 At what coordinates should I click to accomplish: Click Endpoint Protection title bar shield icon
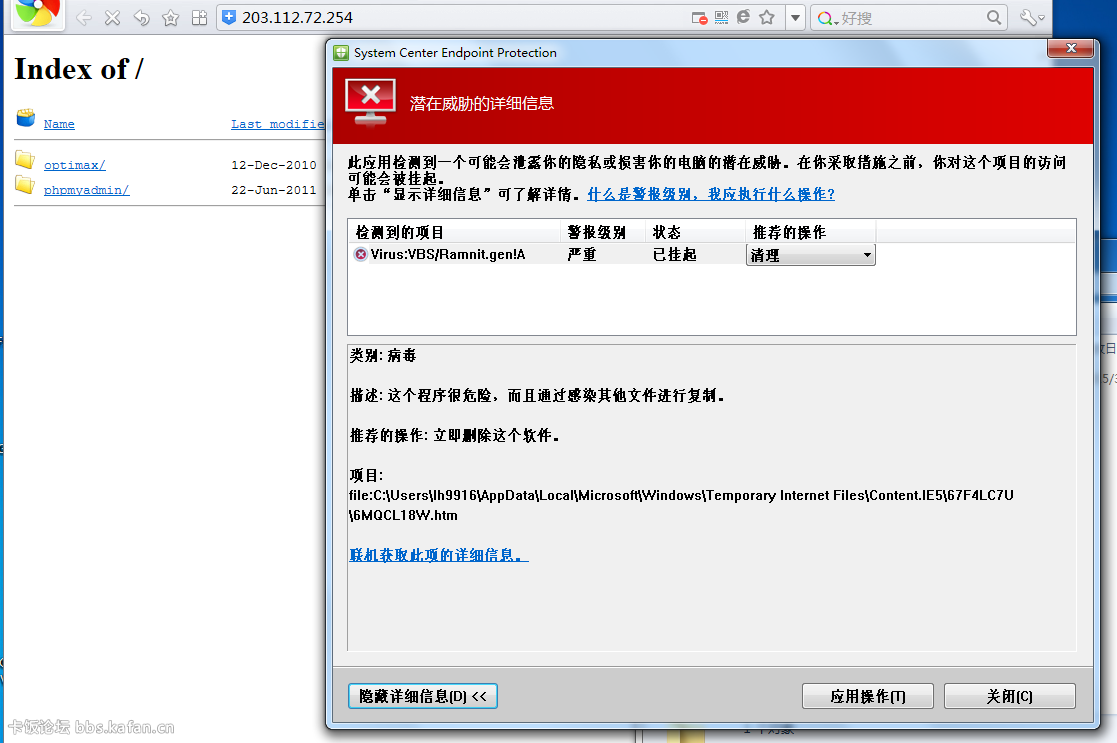341,53
